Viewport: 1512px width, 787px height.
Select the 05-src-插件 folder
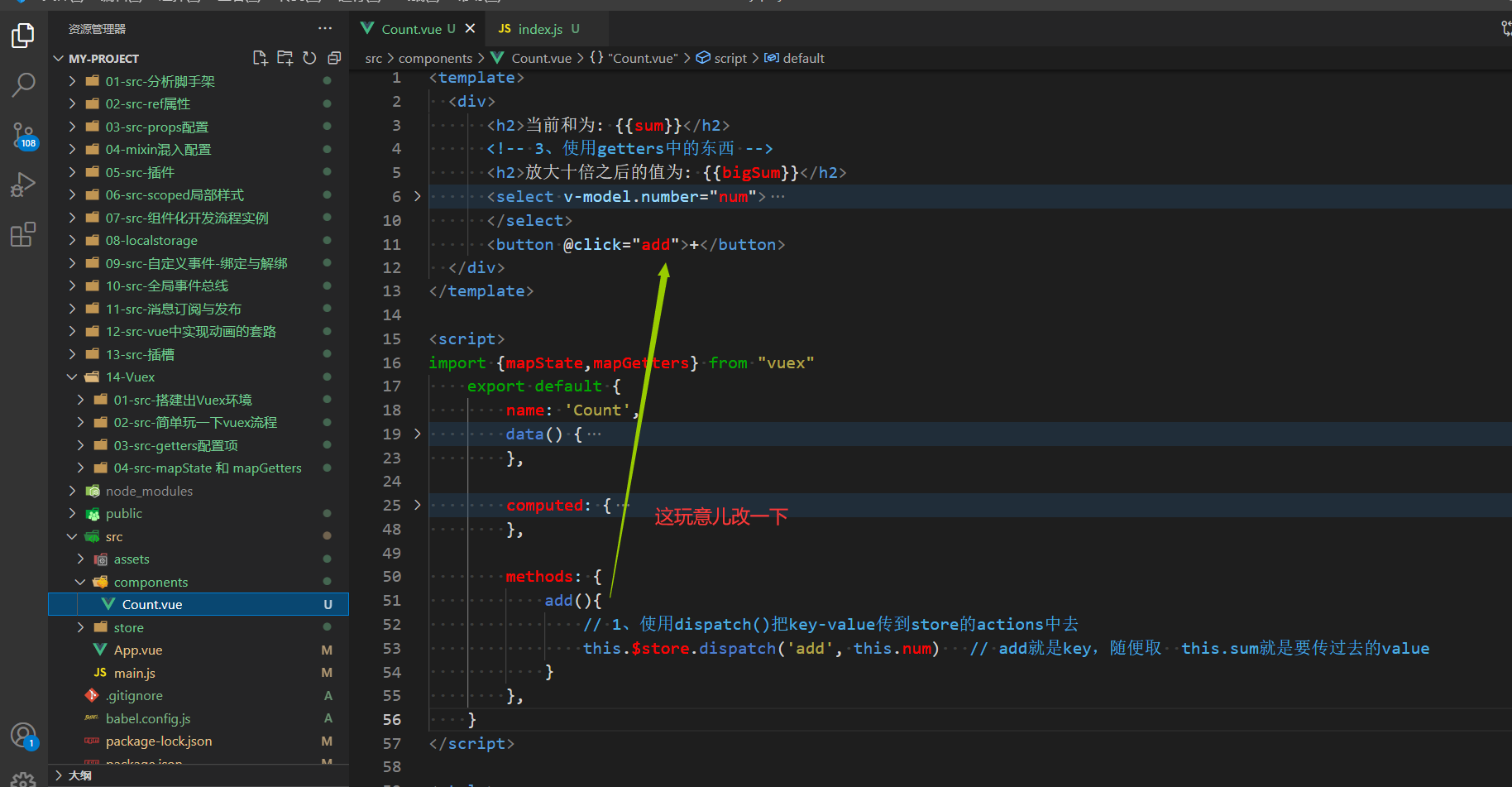tap(199, 172)
